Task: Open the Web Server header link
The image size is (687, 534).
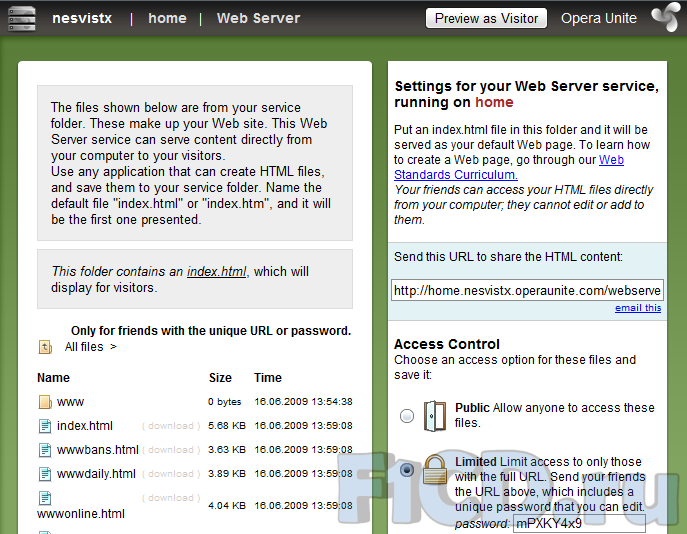Action: pos(259,18)
